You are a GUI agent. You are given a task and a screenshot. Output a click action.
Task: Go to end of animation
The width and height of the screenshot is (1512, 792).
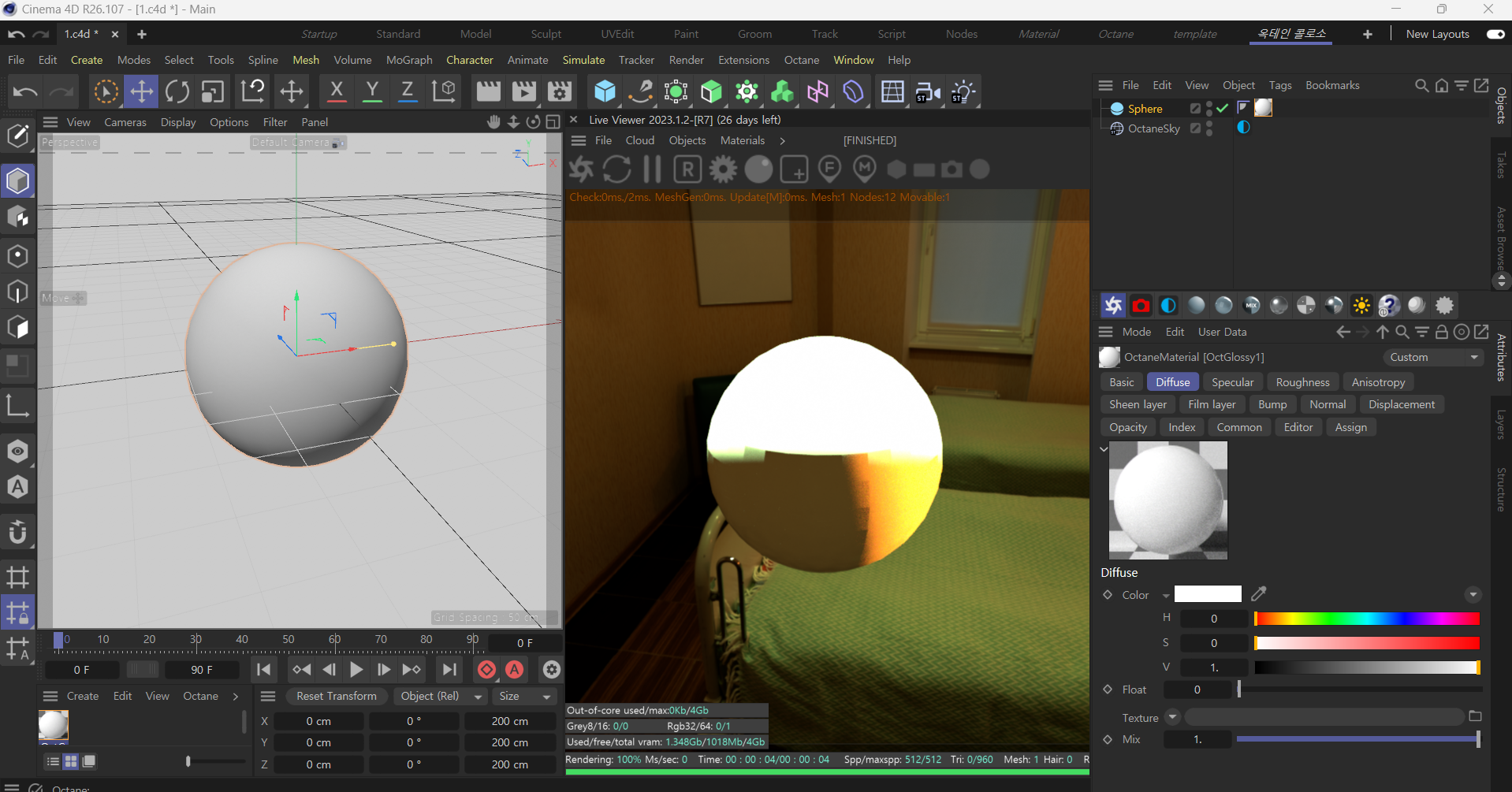tap(449, 670)
